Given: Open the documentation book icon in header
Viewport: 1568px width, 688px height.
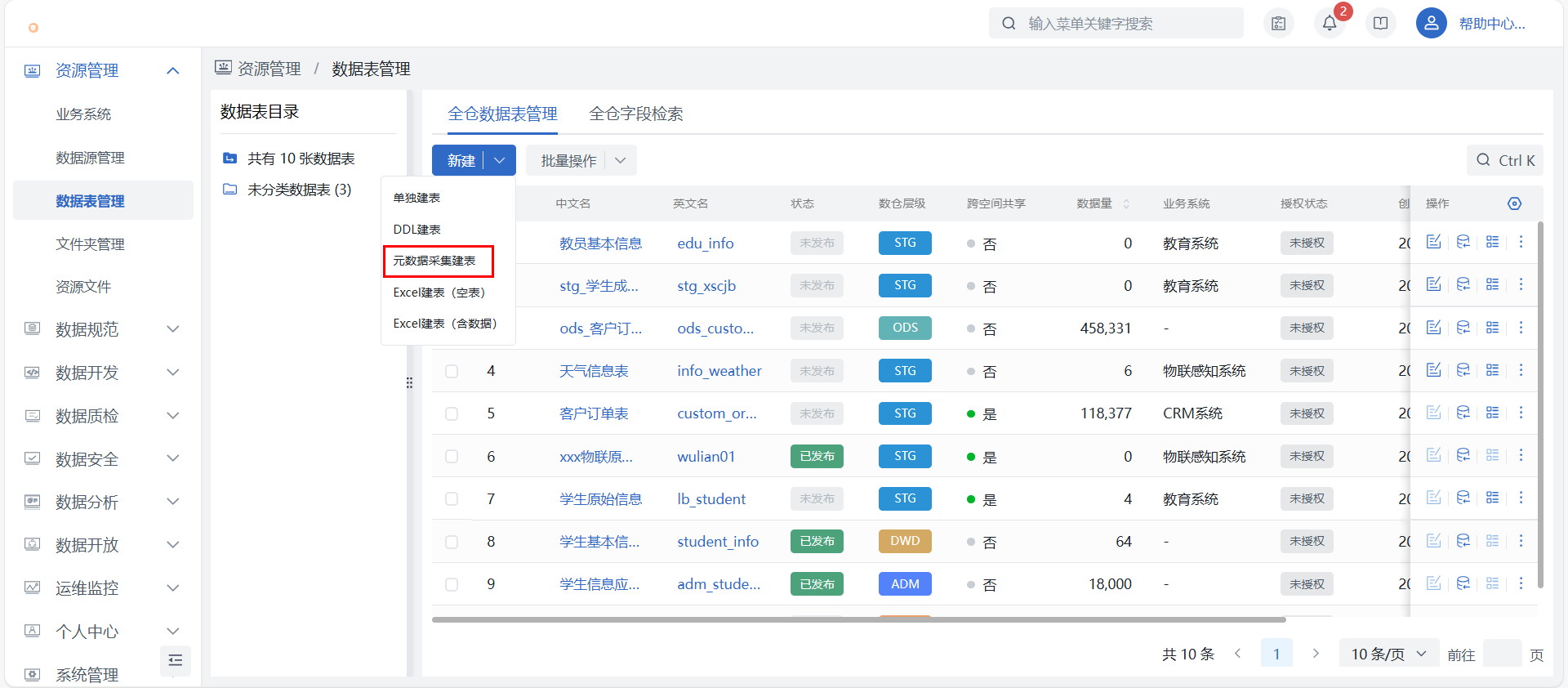Looking at the screenshot, I should click(1381, 24).
